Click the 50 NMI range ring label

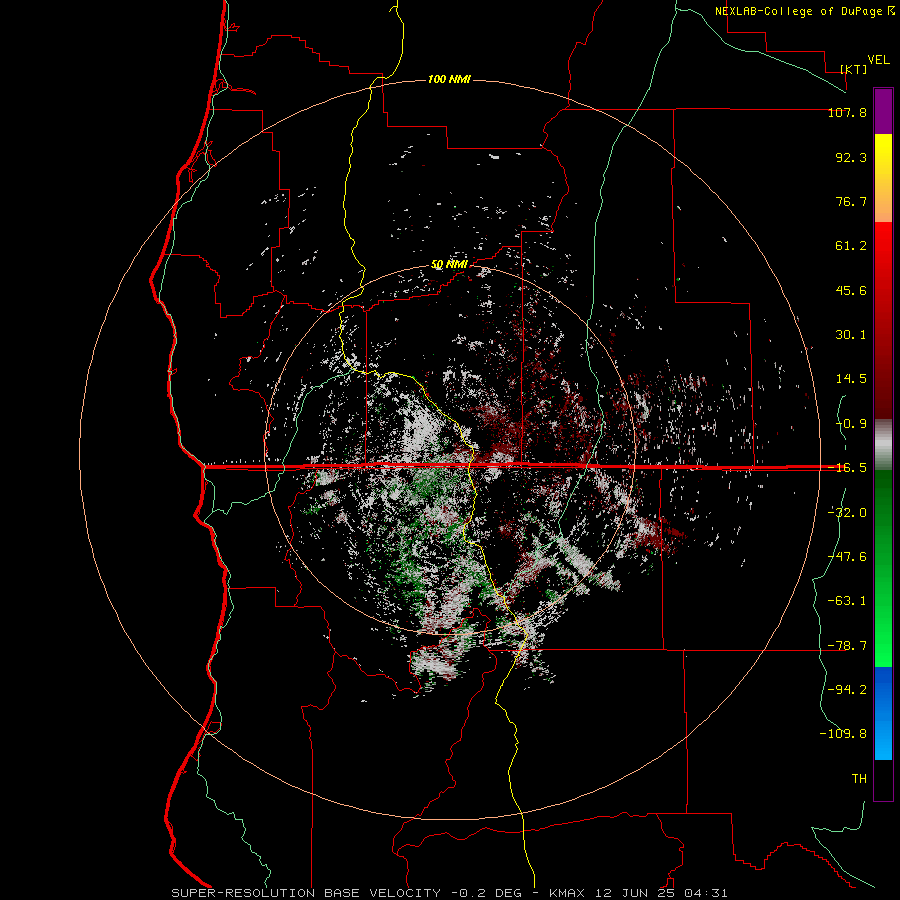click(449, 264)
